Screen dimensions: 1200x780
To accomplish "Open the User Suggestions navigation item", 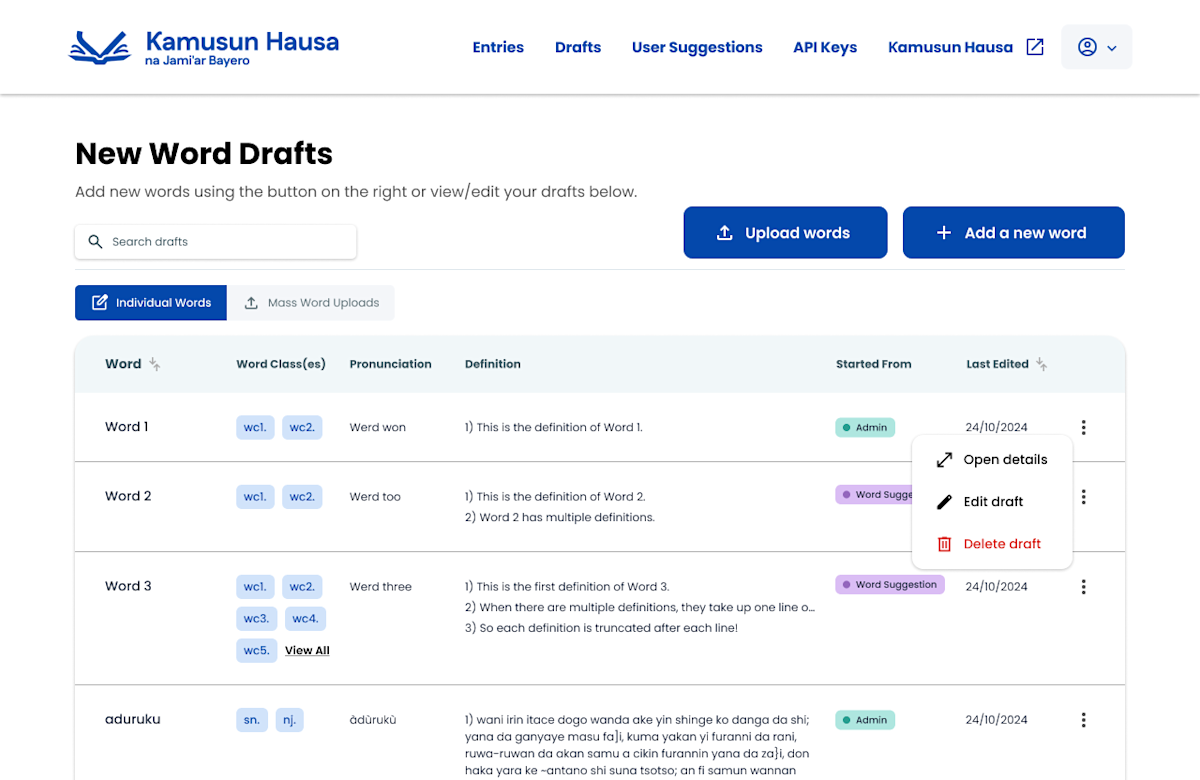I will tap(697, 47).
